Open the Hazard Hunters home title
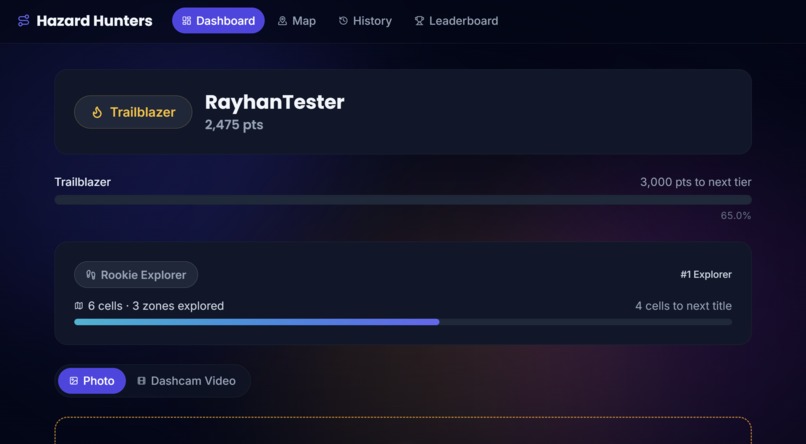This screenshot has height=444, width=806. click(95, 21)
